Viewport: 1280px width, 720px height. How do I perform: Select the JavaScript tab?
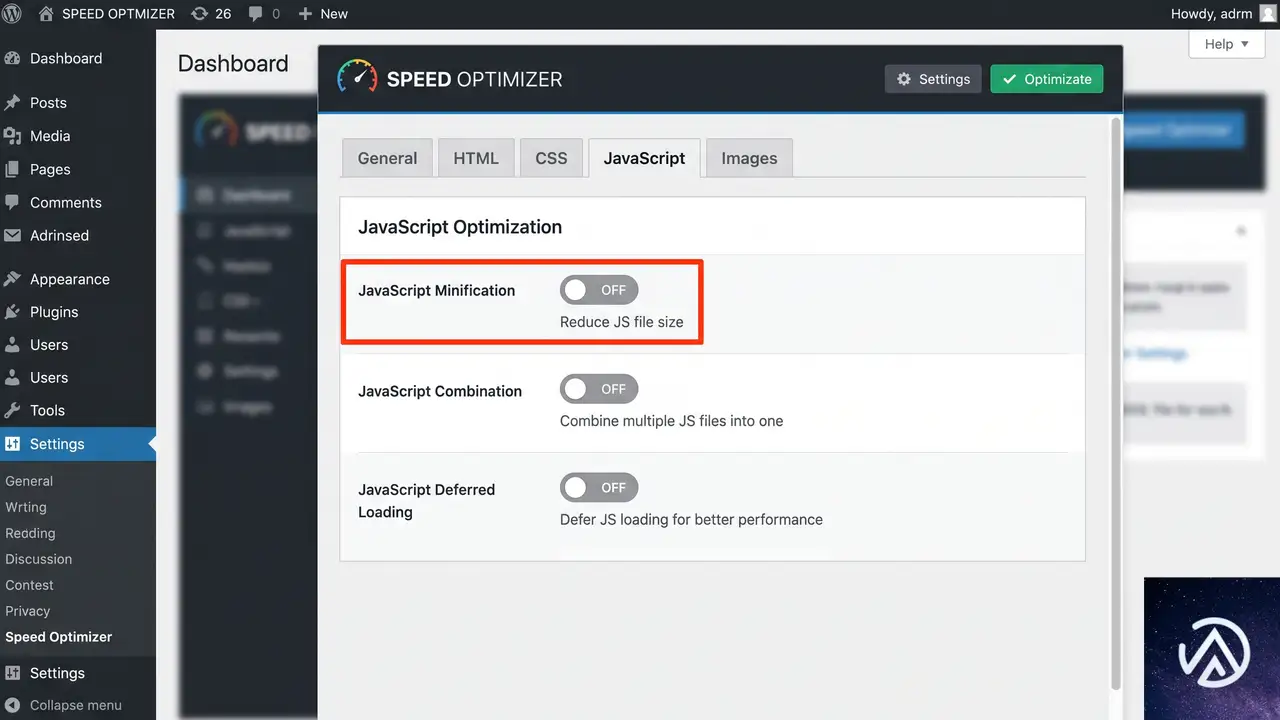point(645,158)
